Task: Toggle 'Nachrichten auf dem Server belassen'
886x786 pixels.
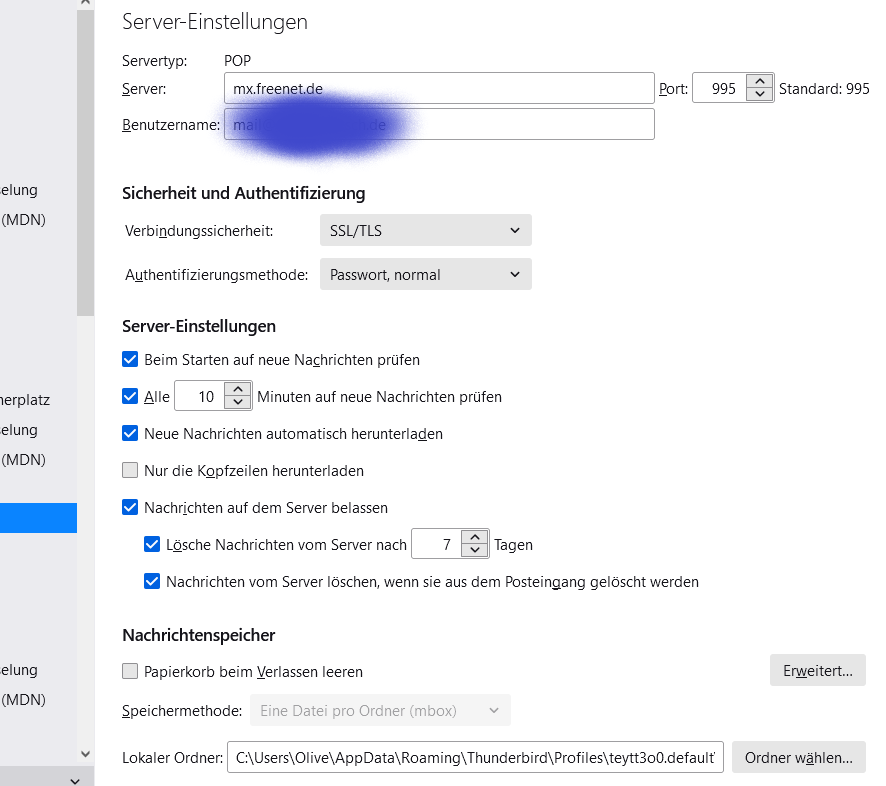Action: tap(130, 507)
